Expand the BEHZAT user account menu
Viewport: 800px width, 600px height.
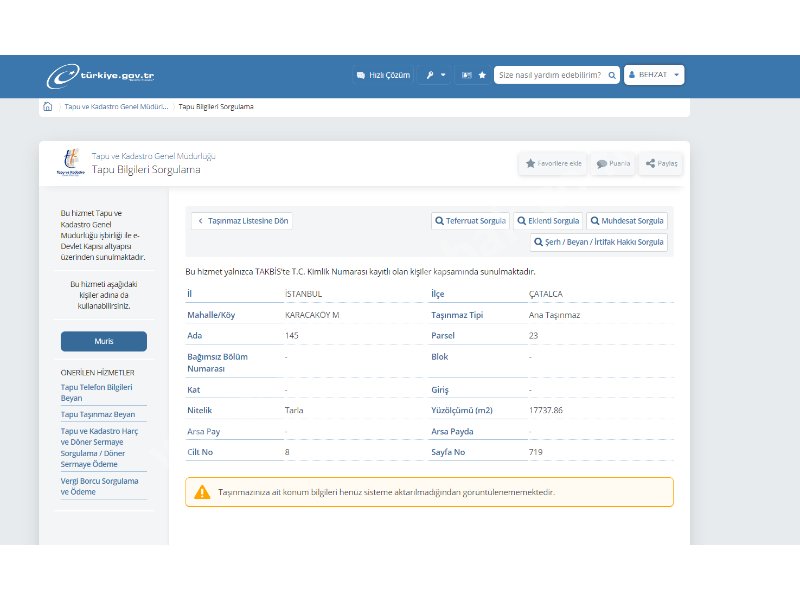654,75
